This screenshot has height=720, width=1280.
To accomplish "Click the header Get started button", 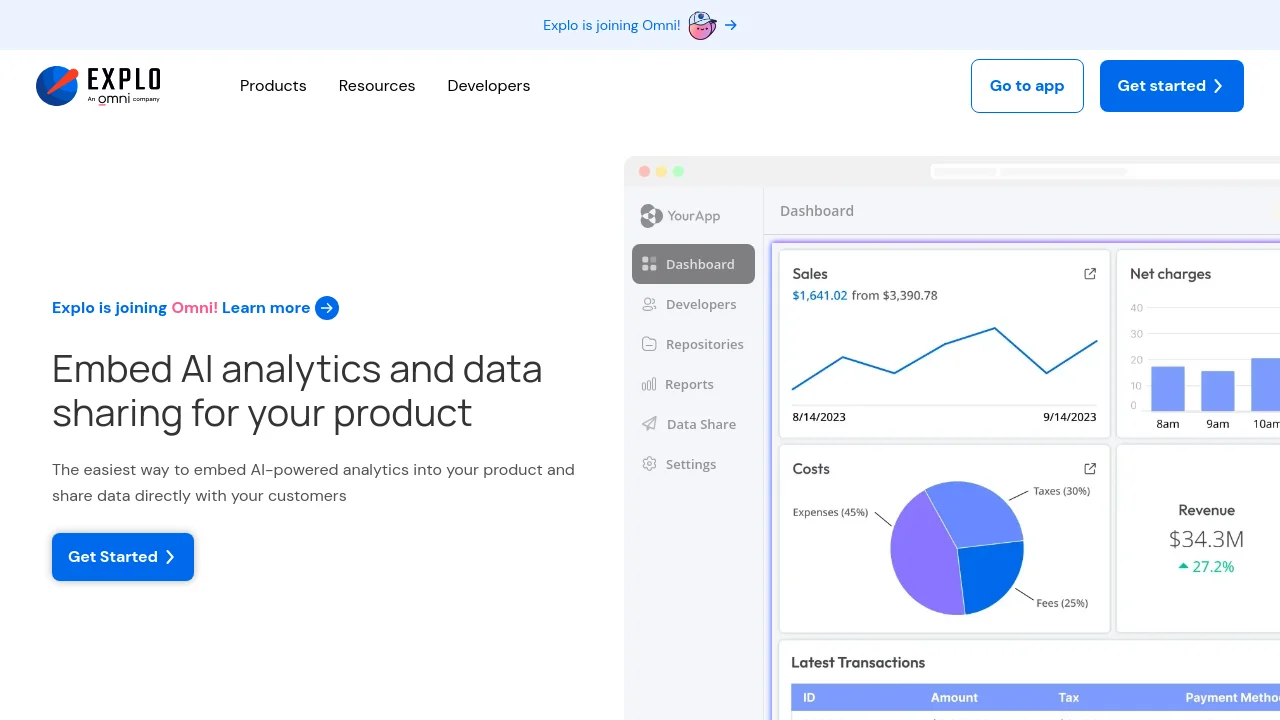I will pyautogui.click(x=1172, y=86).
